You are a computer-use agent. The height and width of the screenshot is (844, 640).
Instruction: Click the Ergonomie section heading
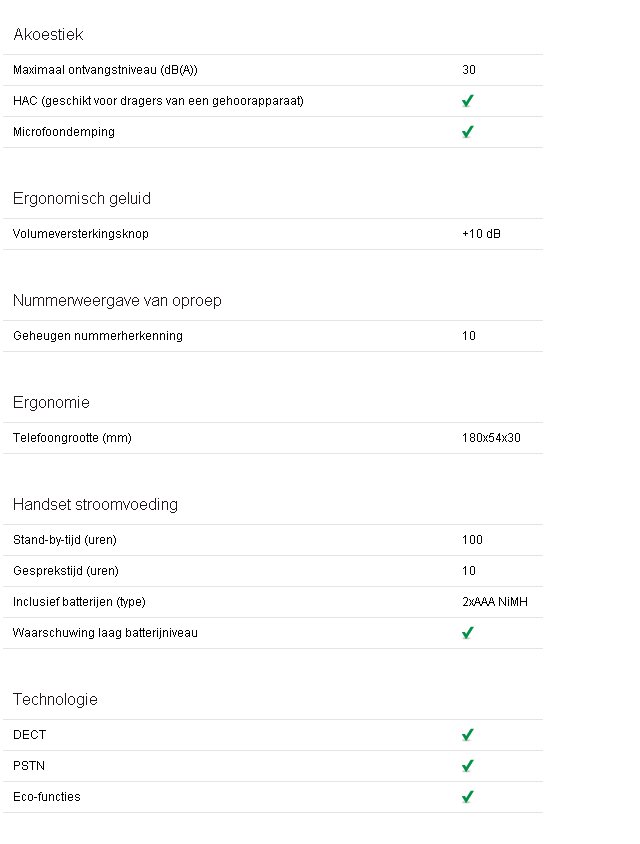[51, 403]
